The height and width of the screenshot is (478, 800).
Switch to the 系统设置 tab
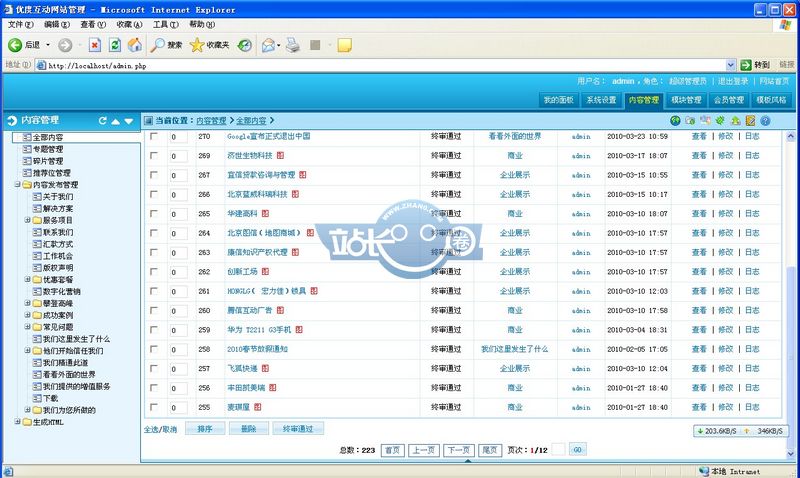[601, 100]
